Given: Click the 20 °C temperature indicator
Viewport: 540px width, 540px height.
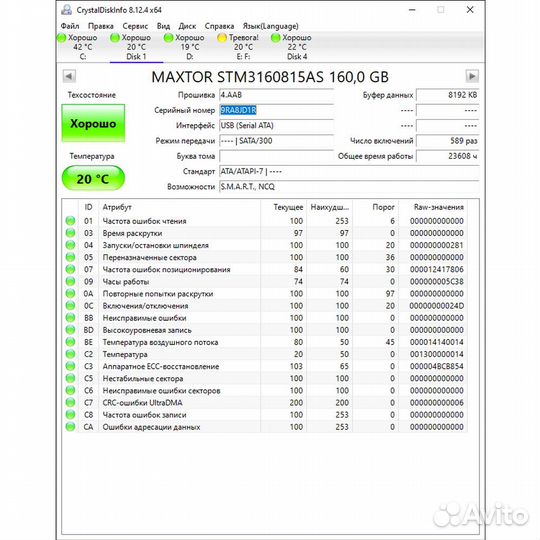Looking at the screenshot, I should pyautogui.click(x=93, y=178).
